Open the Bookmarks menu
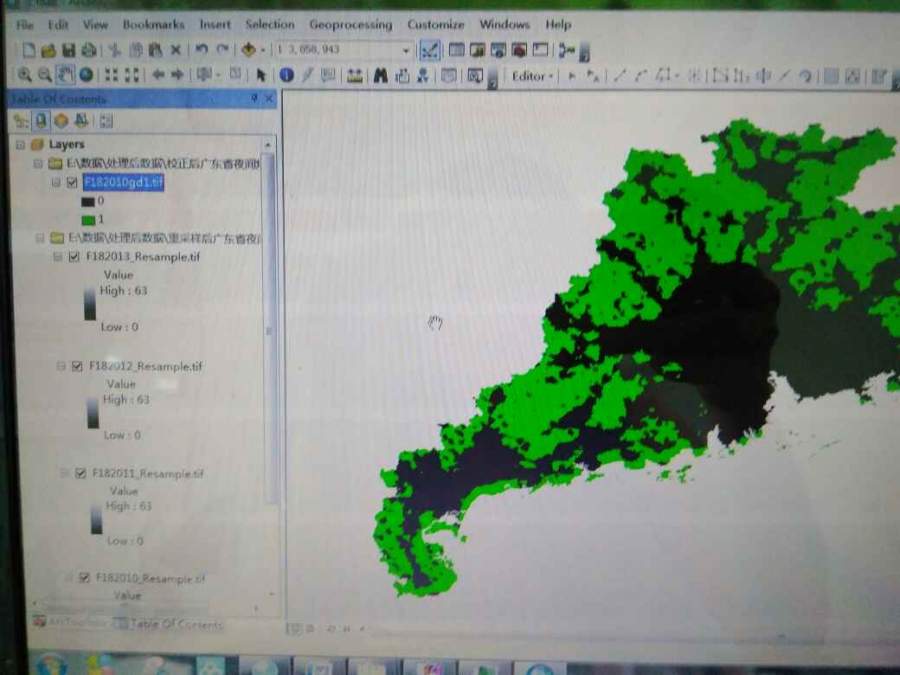900x675 pixels. pos(153,25)
